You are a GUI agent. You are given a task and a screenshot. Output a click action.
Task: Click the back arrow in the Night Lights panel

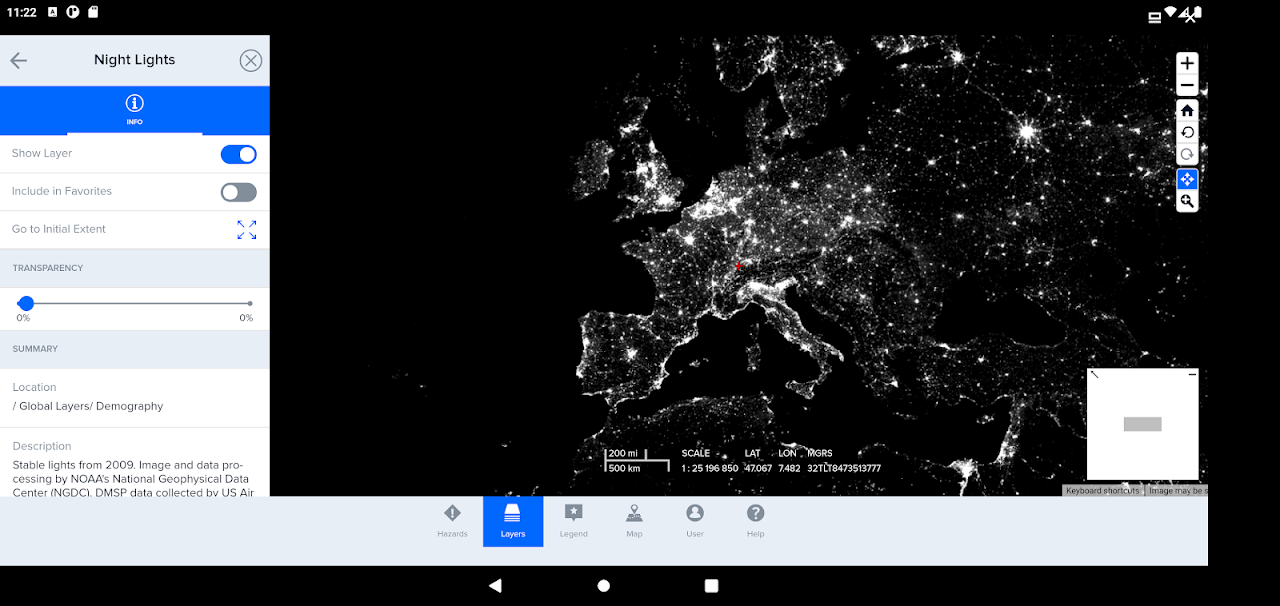tap(18, 60)
